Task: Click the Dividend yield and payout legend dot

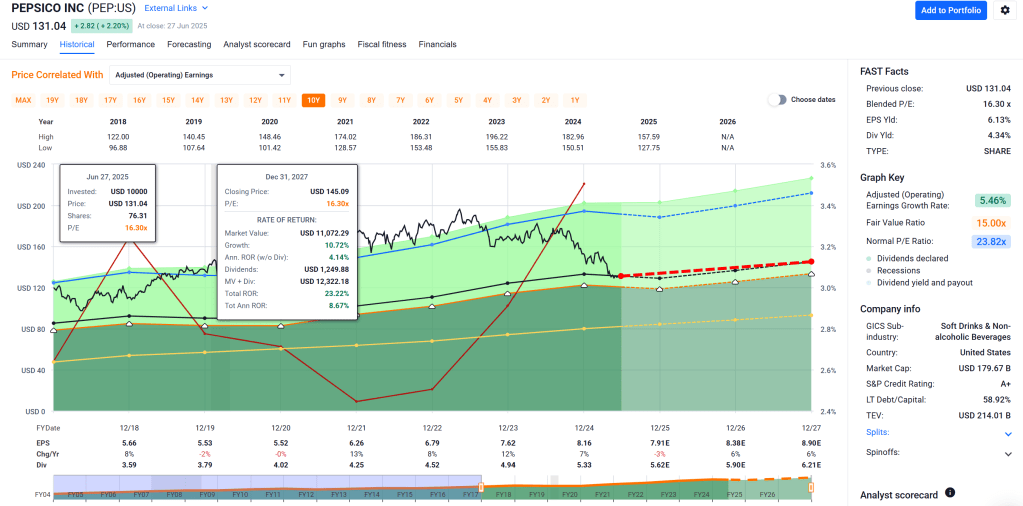Action: click(x=867, y=282)
